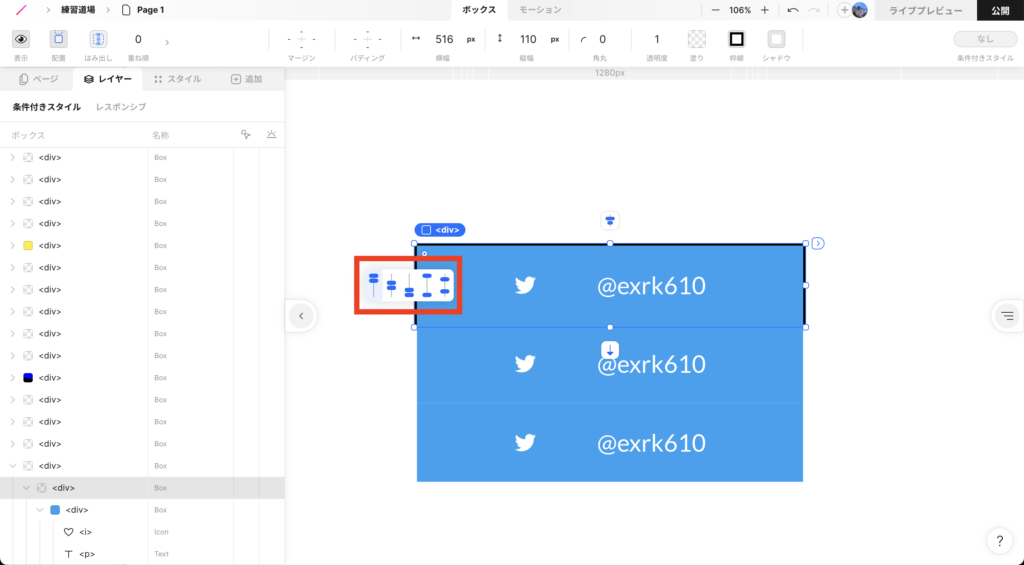Switch to the ボックス tab

click(x=479, y=10)
